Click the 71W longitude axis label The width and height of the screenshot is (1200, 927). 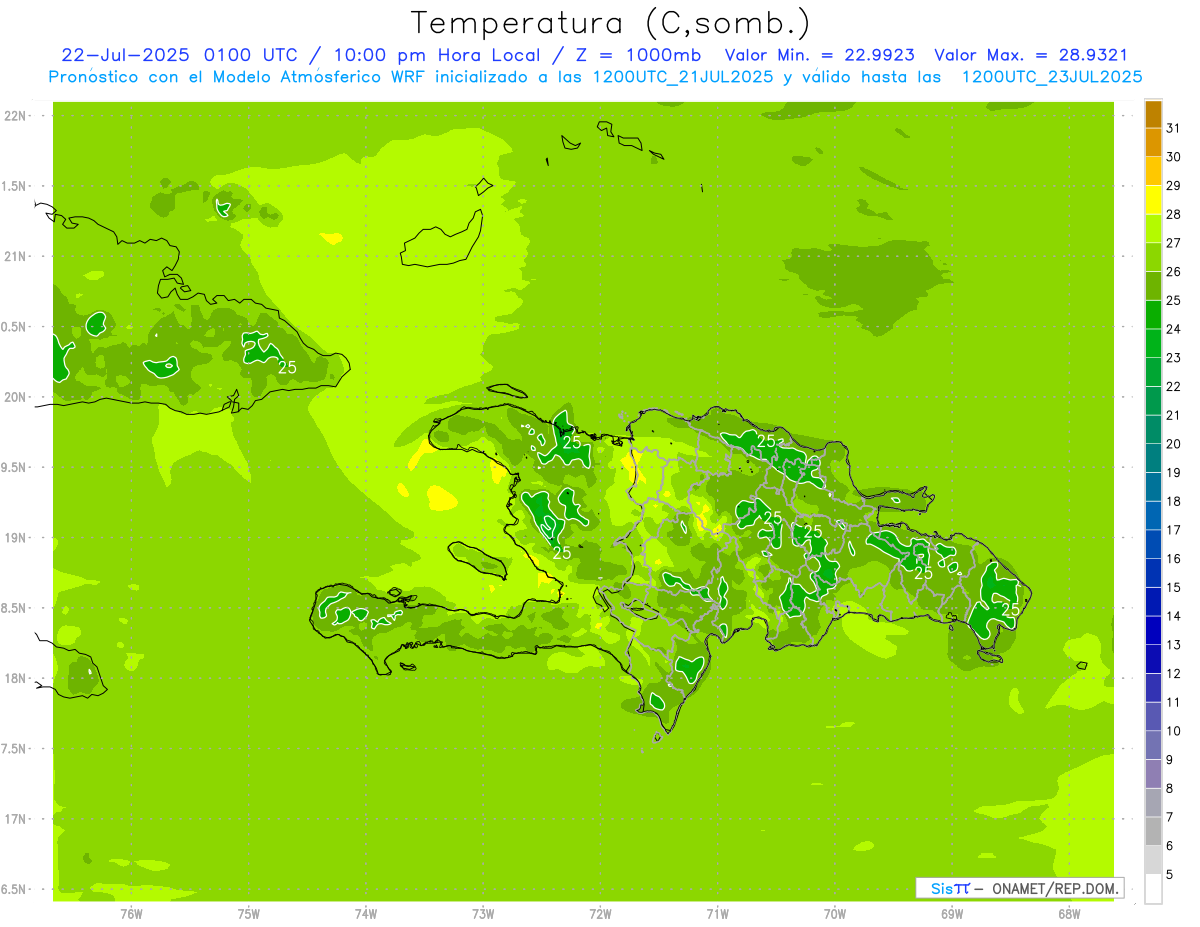pos(717,914)
